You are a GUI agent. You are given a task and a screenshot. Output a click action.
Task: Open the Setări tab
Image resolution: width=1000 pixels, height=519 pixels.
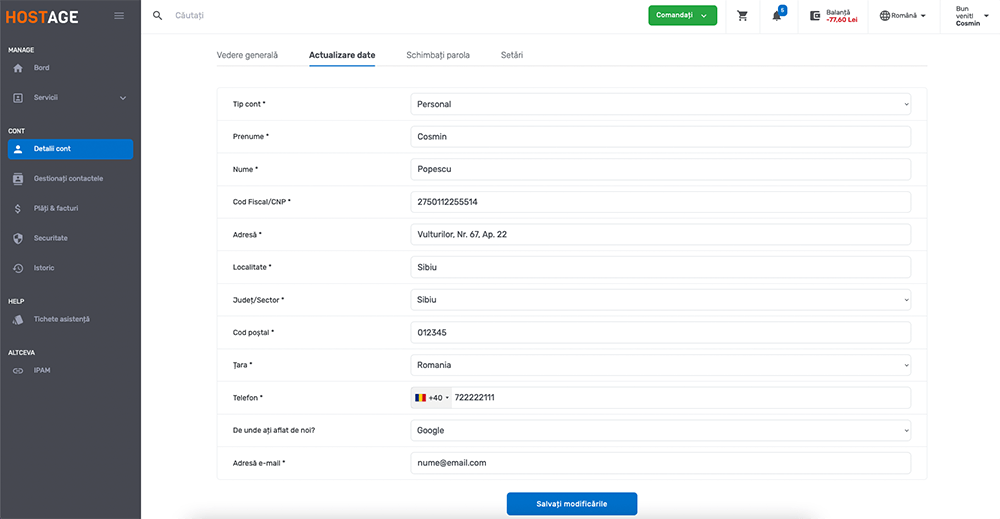click(x=511, y=55)
